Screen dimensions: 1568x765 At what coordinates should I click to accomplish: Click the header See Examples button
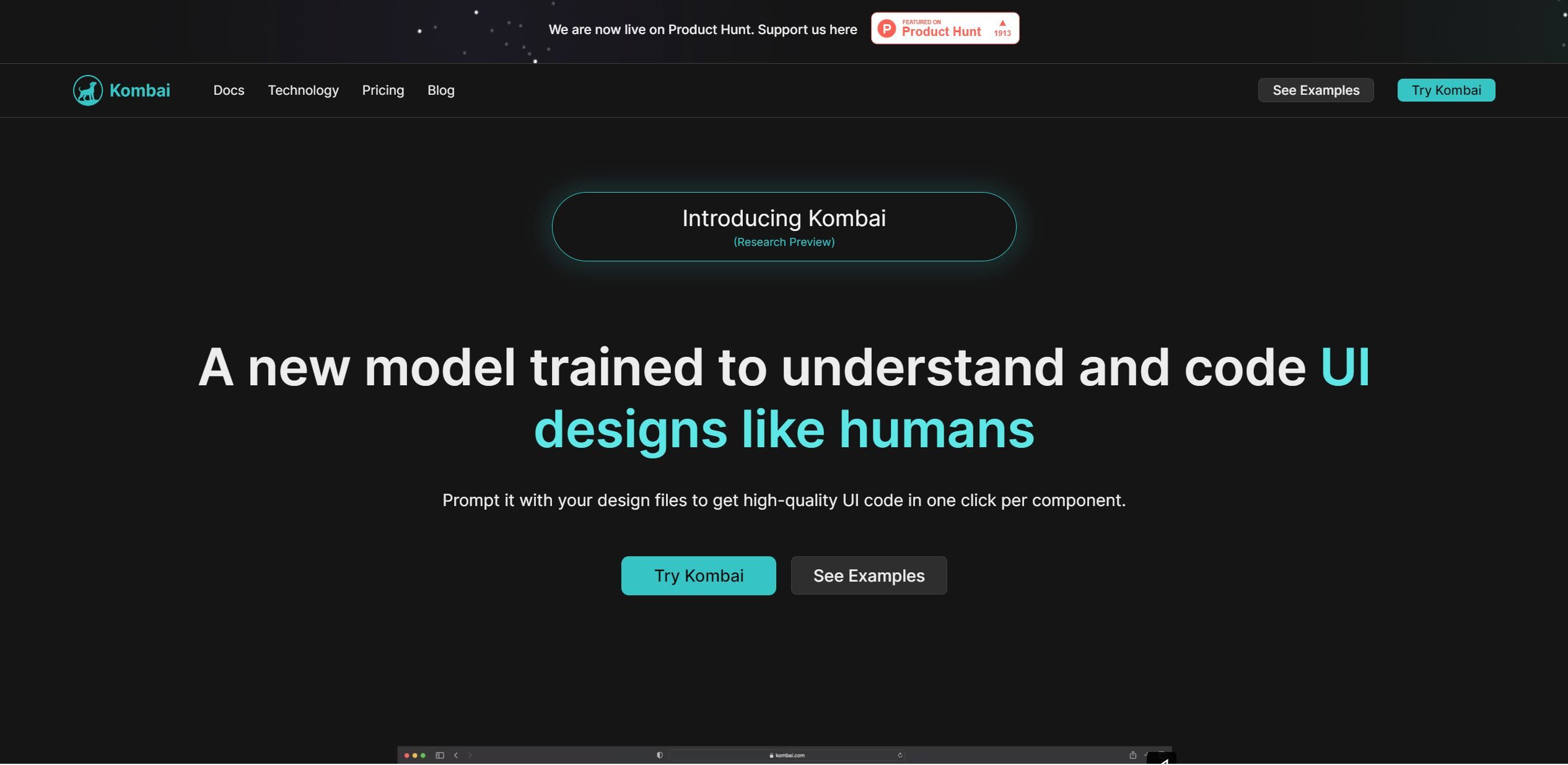[1315, 90]
